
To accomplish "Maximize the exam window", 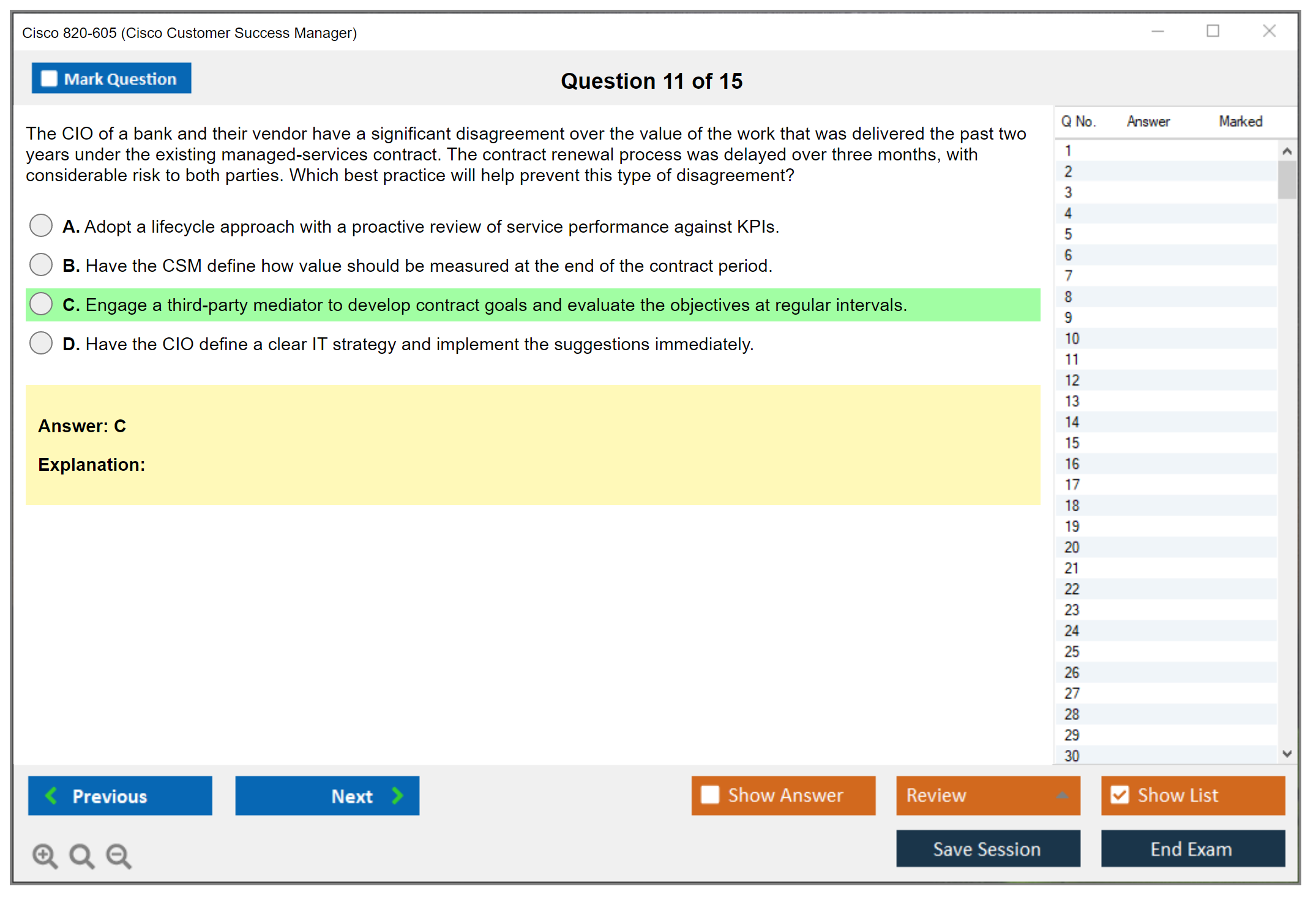I will point(1213,31).
